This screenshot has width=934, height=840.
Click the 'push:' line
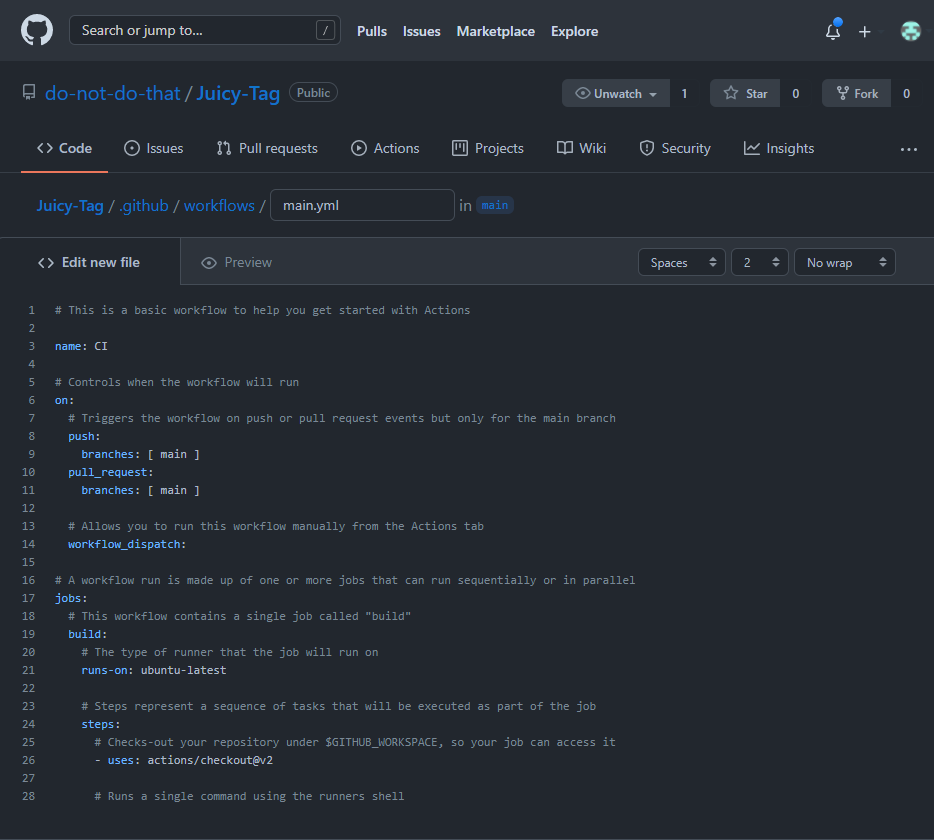click(84, 436)
